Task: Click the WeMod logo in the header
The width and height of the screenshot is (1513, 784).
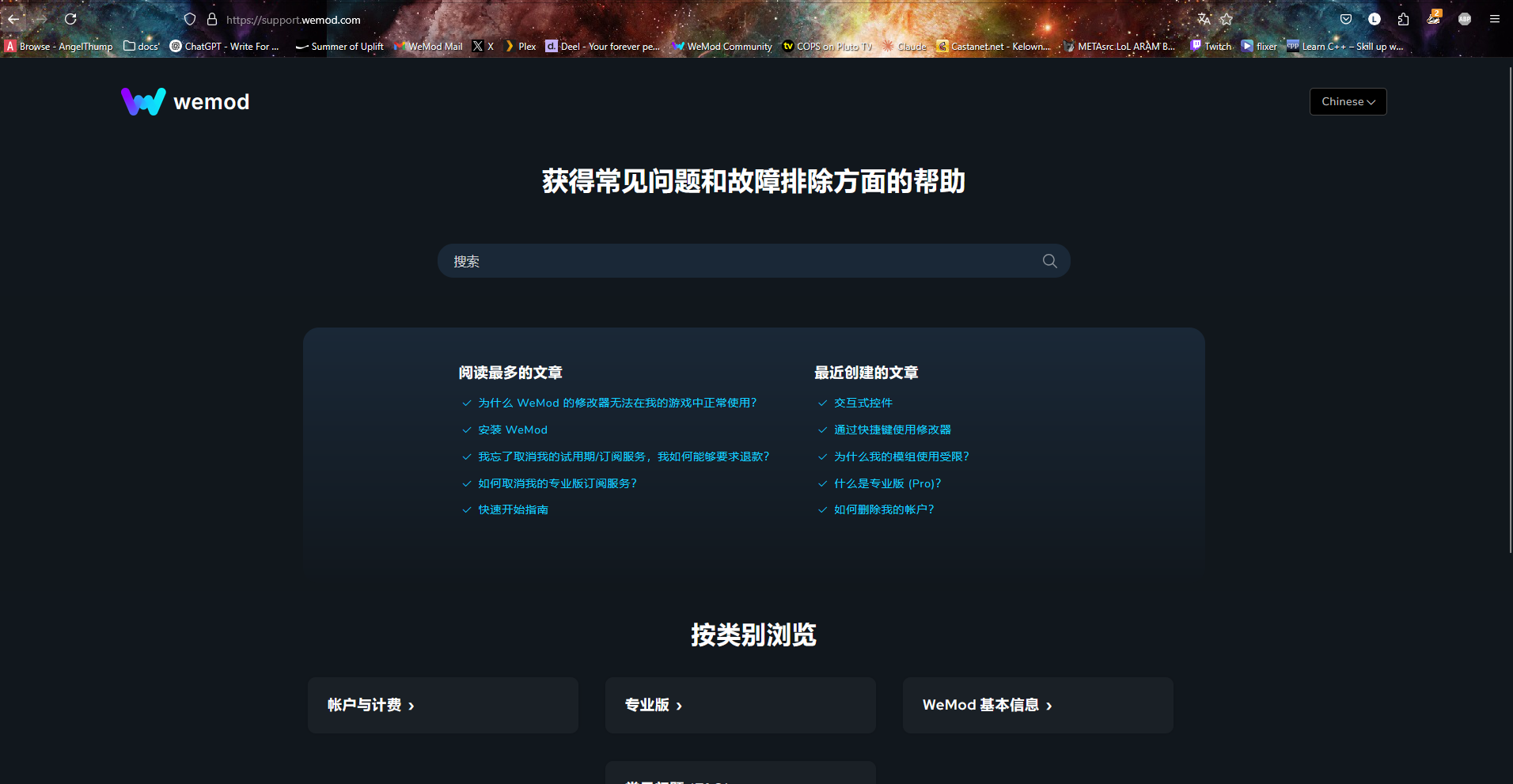Action: click(185, 101)
